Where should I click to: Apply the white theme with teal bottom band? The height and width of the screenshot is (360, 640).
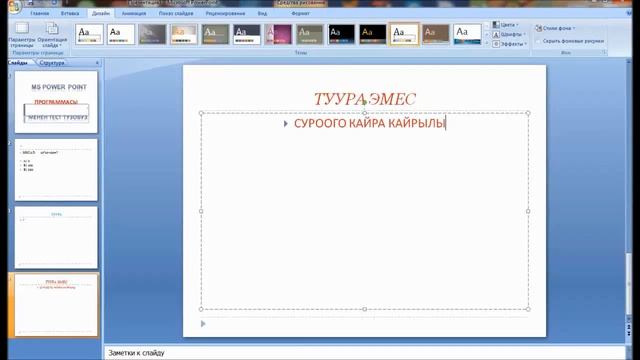click(x=467, y=34)
